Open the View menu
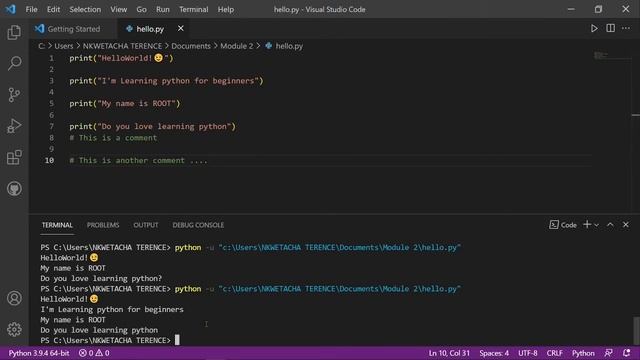Viewport: 640px width, 360px height. (x=118, y=9)
